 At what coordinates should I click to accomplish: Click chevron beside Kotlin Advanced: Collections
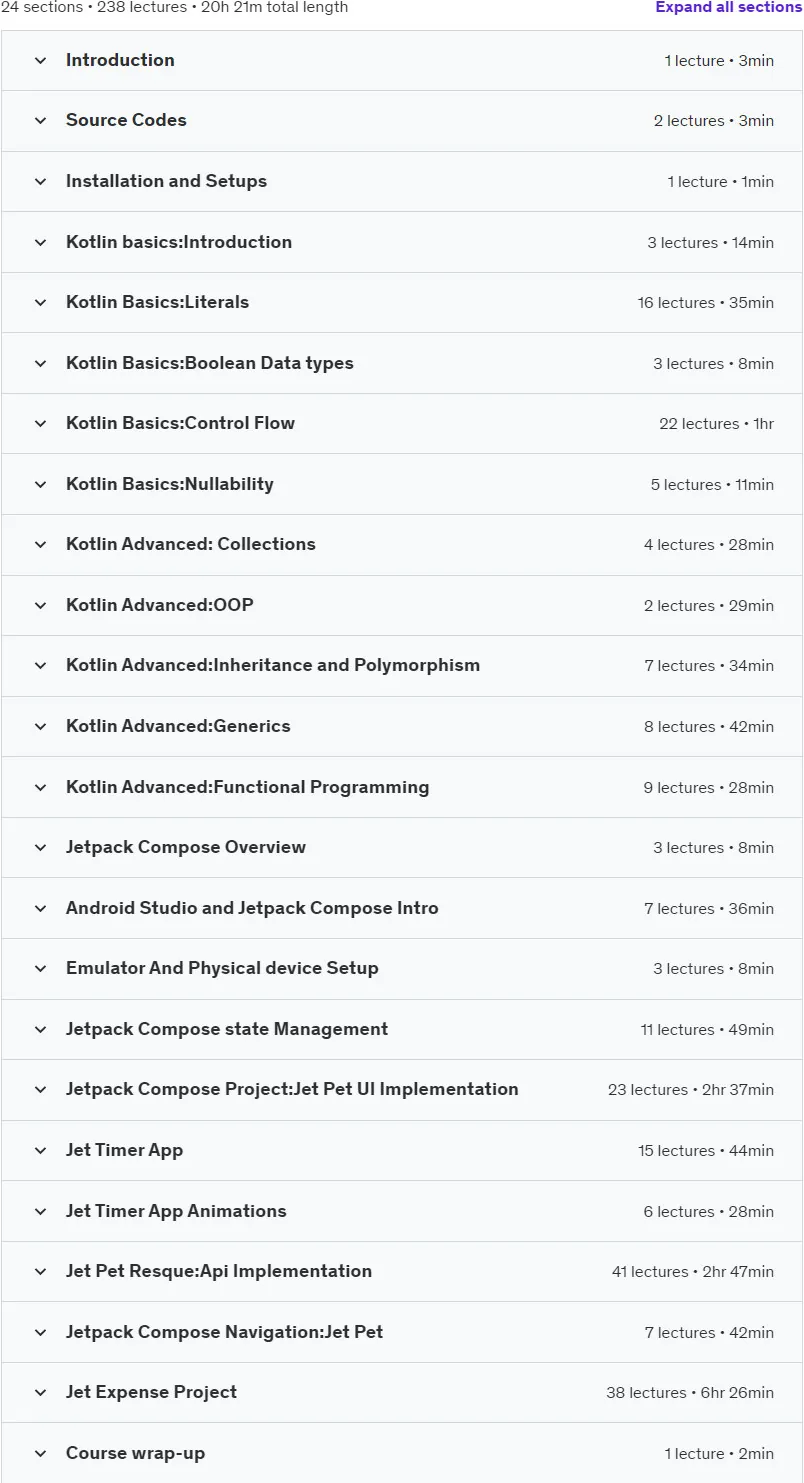pyautogui.click(x=40, y=544)
